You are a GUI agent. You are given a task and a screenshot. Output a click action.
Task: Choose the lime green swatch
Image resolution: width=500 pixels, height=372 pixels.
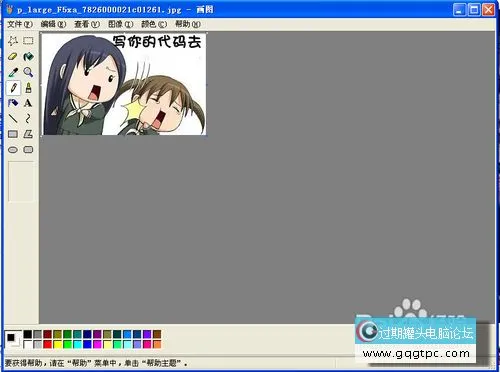coord(67,344)
